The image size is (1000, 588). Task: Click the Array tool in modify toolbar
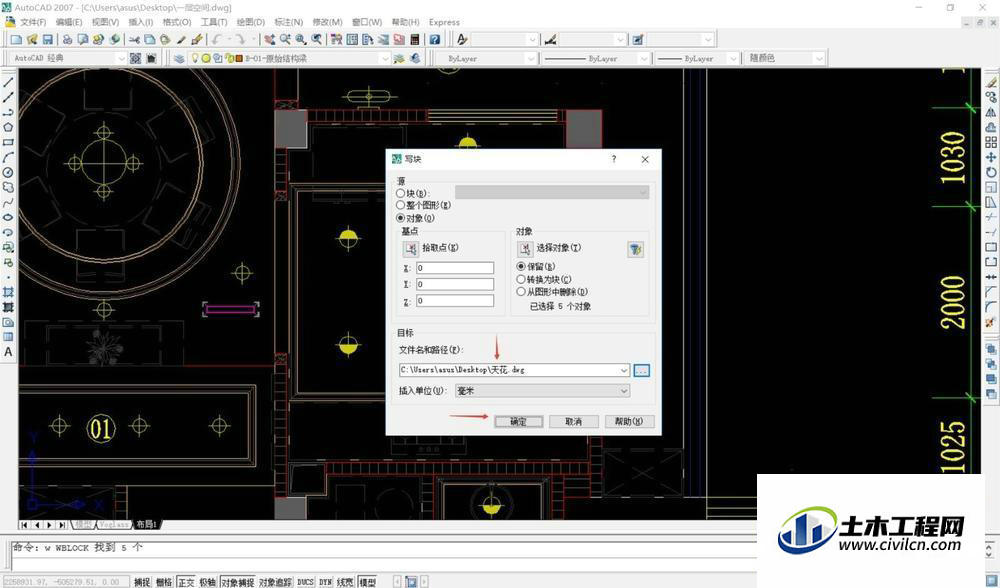[990, 142]
